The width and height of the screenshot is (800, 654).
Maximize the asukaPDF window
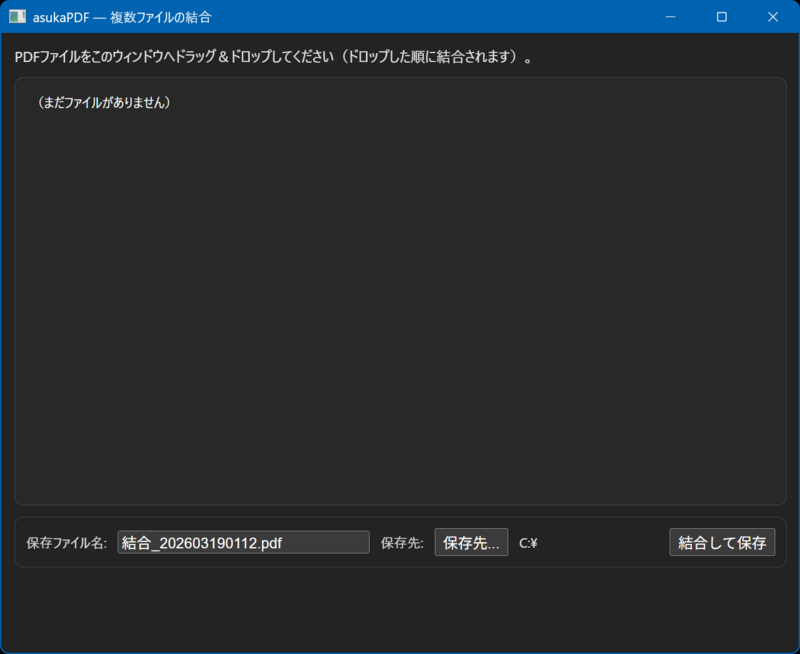click(721, 17)
